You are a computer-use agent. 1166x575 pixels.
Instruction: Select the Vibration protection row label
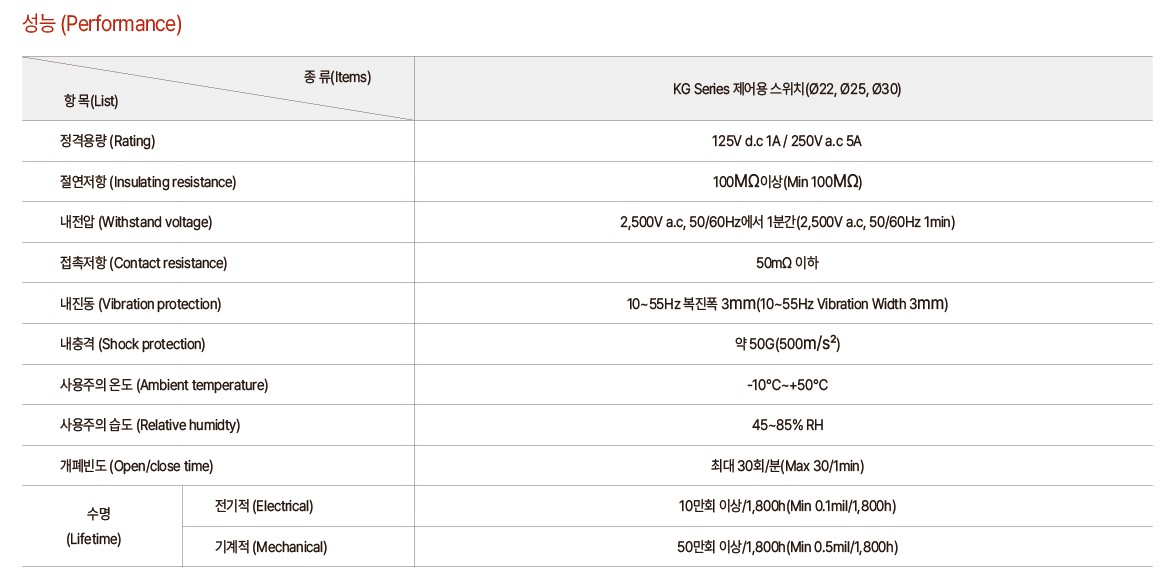140,303
